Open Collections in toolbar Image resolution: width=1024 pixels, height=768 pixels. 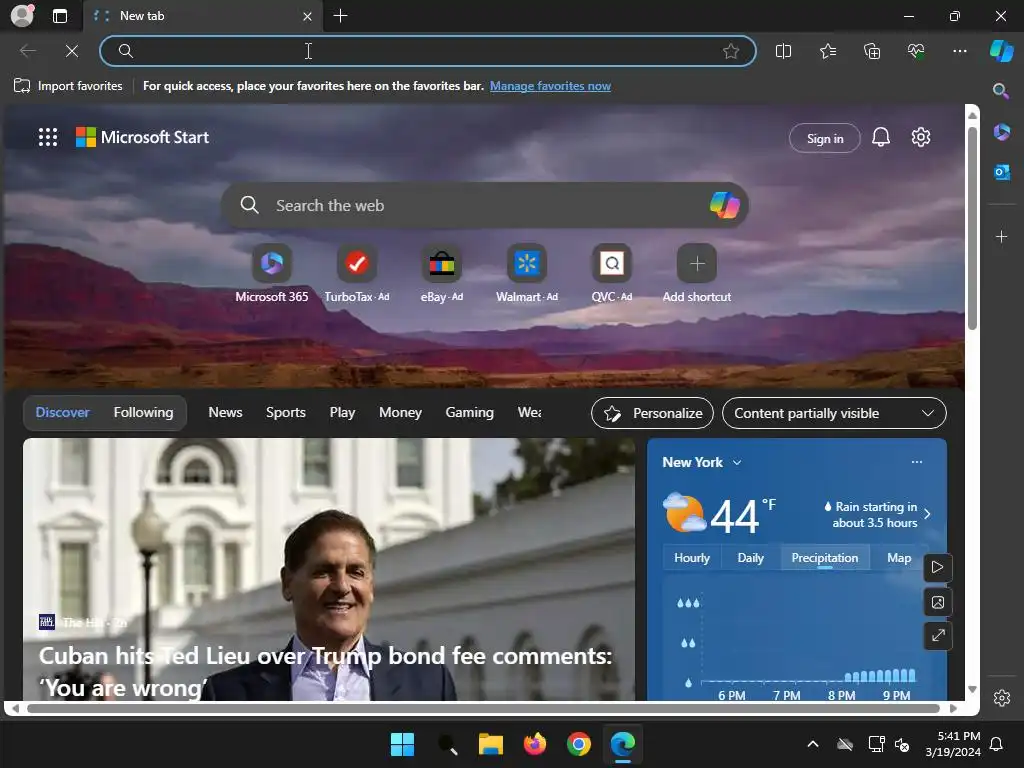tap(872, 51)
